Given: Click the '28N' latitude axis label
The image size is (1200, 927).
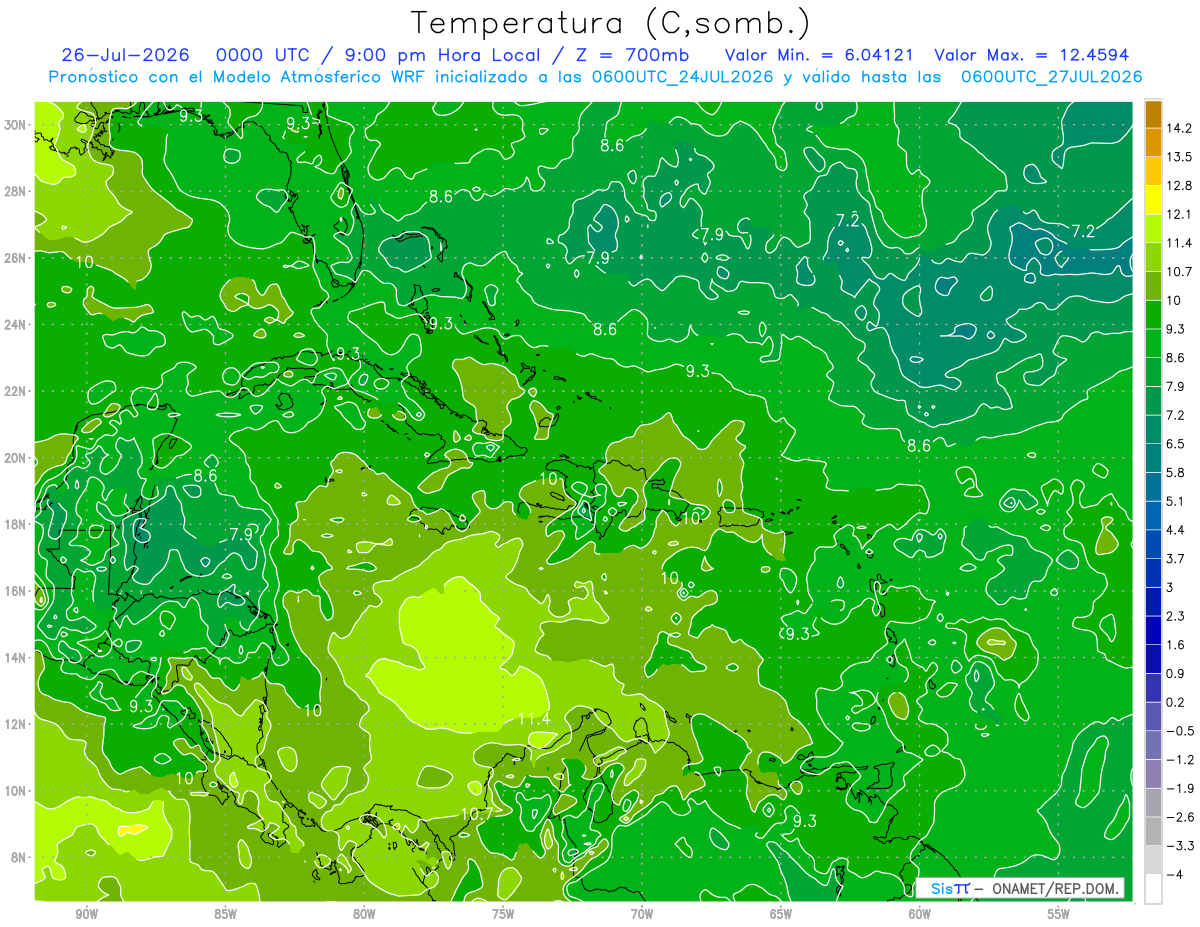Looking at the screenshot, I should [15, 191].
